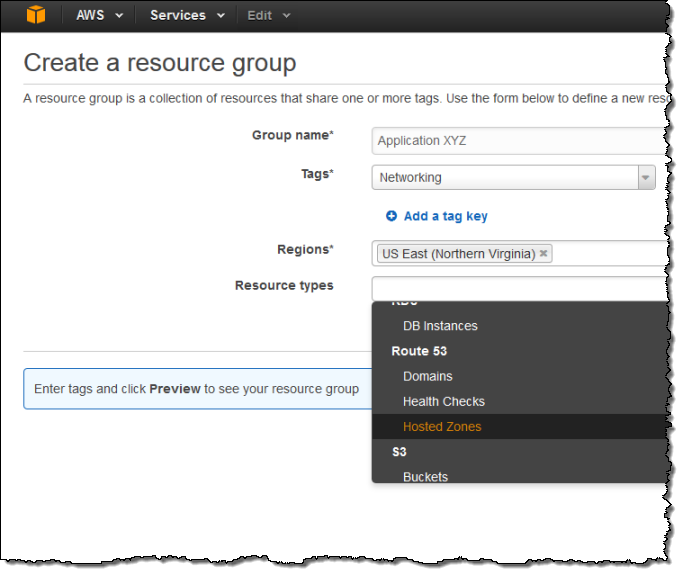Click the US East (Northern Virginia) region label
Screen dimensions: 682x574
point(458,254)
